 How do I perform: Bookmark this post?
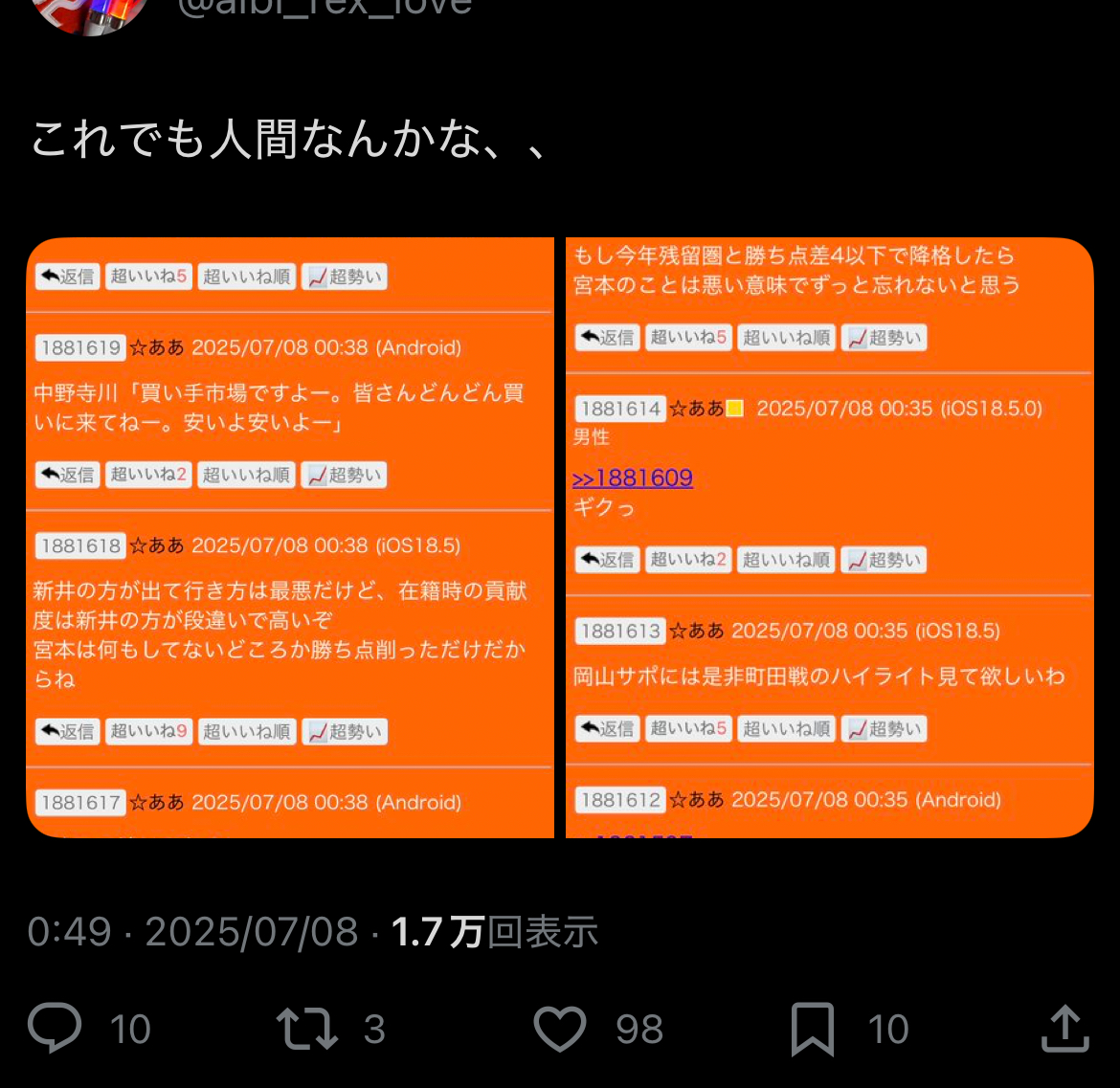tap(813, 1029)
